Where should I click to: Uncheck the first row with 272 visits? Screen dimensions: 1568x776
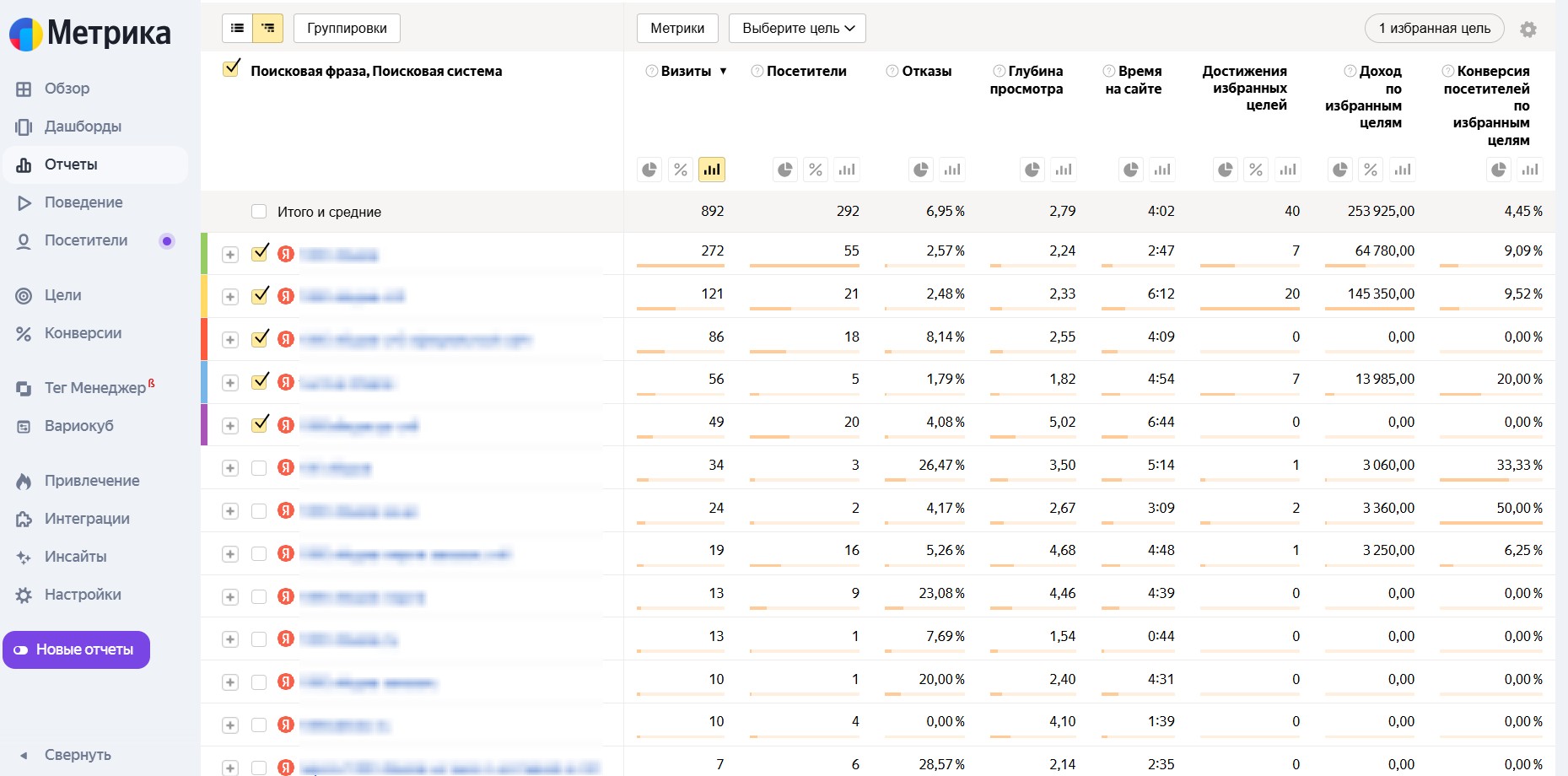(x=259, y=254)
